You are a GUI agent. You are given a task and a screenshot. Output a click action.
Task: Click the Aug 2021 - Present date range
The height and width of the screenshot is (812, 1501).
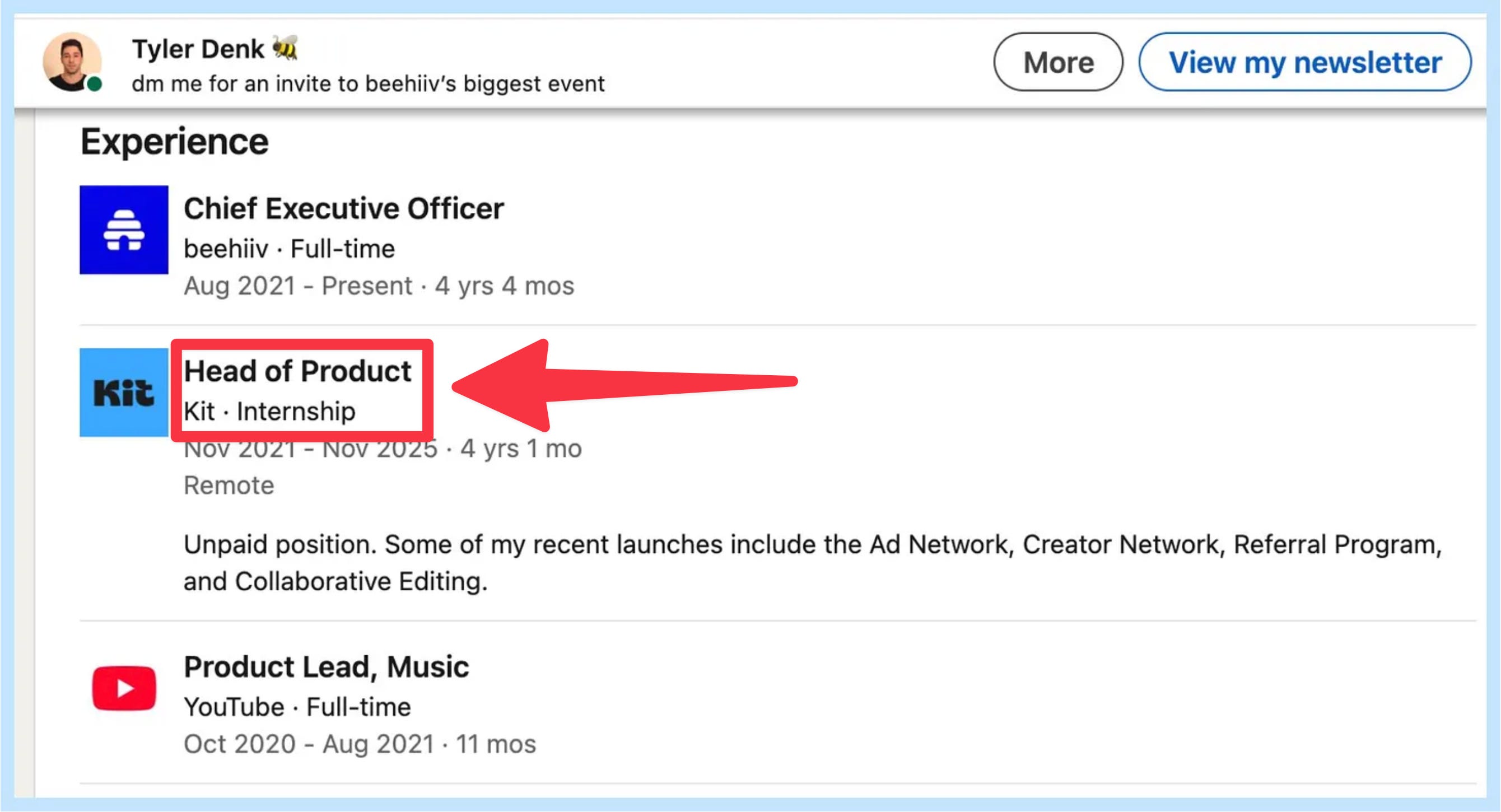297,286
